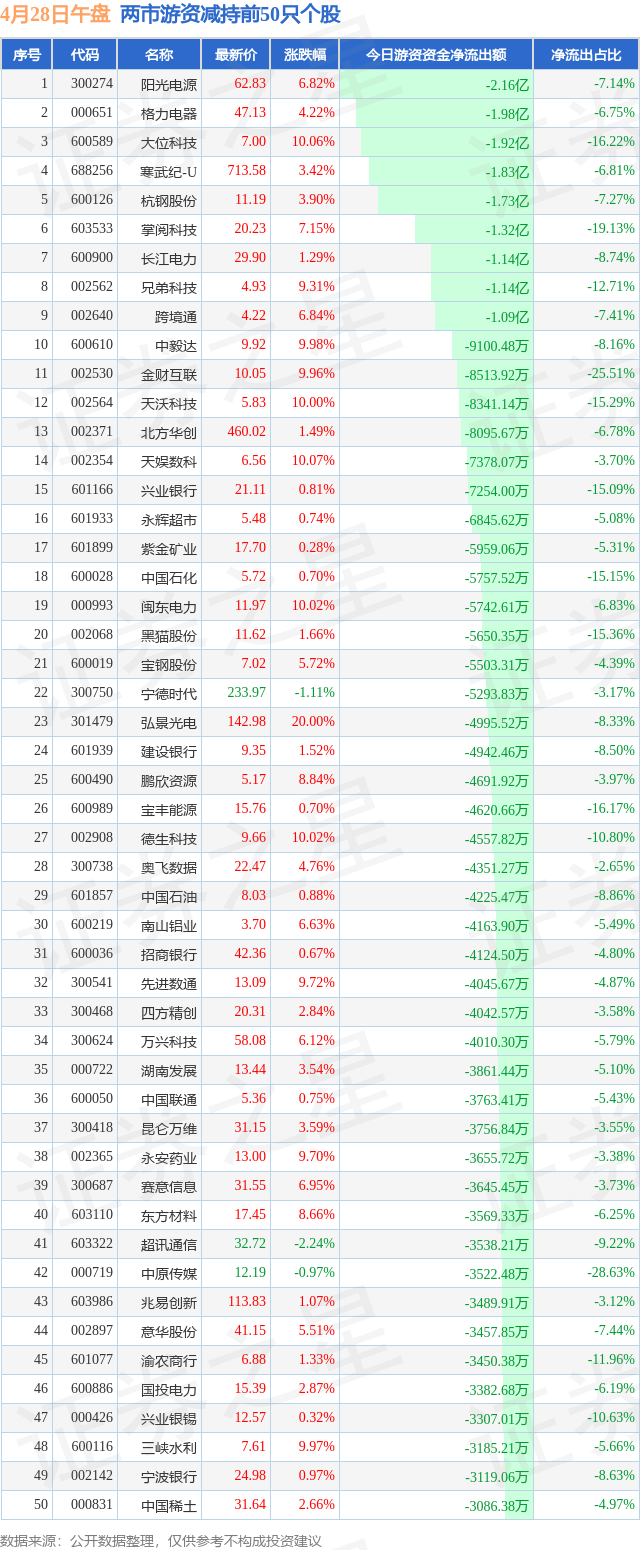This screenshot has width=640, height=1550.
Task: Click stock name 金财互联
Action: (169, 374)
